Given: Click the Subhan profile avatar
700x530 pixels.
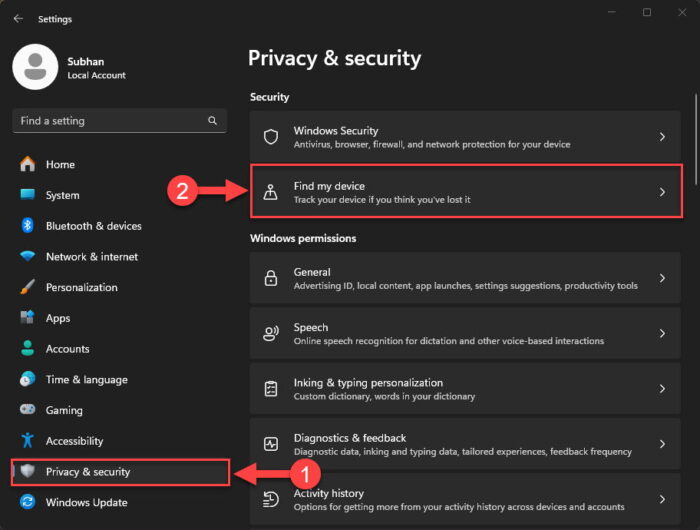Looking at the screenshot, I should 35,67.
